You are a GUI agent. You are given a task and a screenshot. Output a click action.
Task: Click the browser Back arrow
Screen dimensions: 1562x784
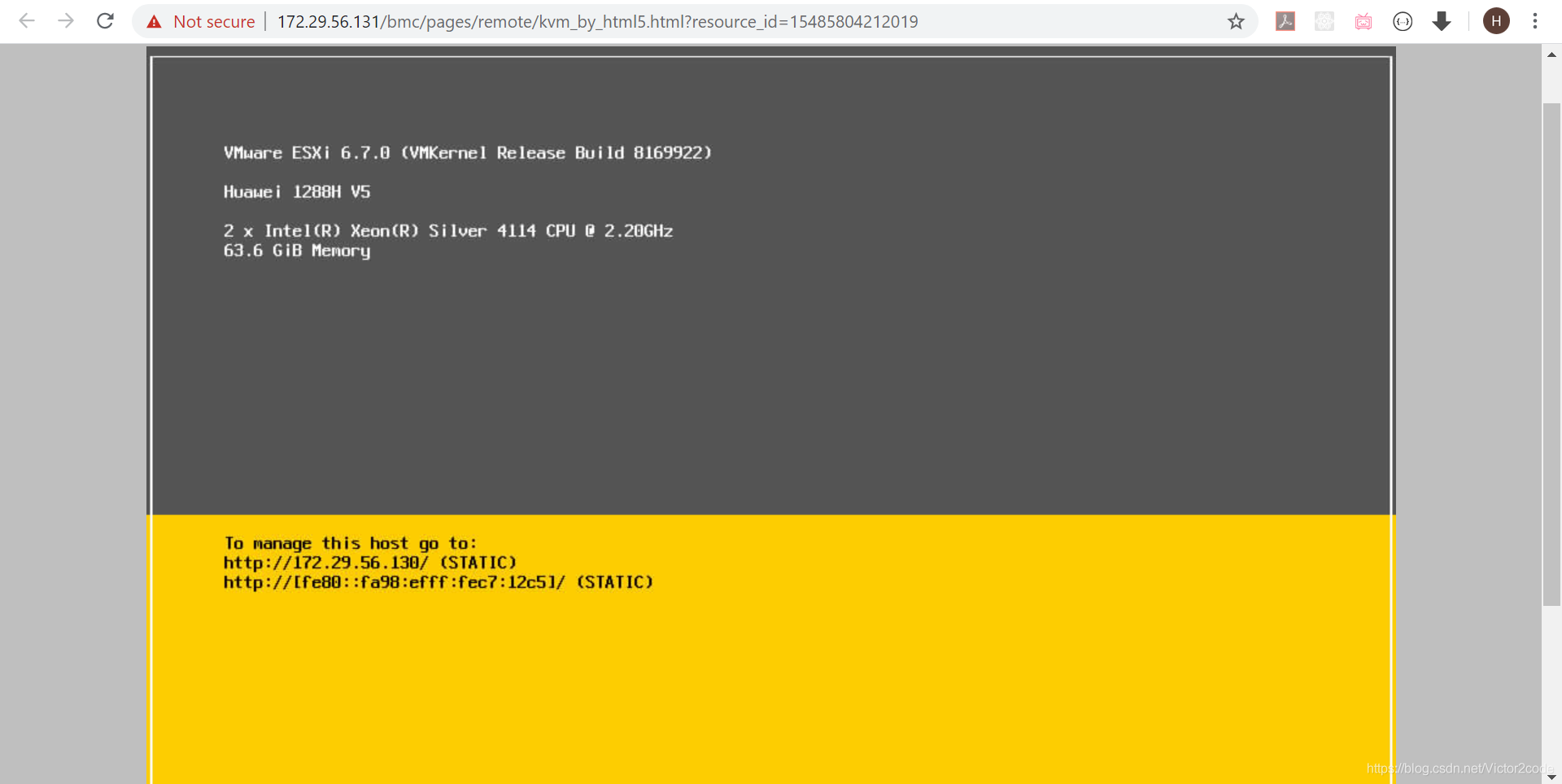point(27,21)
